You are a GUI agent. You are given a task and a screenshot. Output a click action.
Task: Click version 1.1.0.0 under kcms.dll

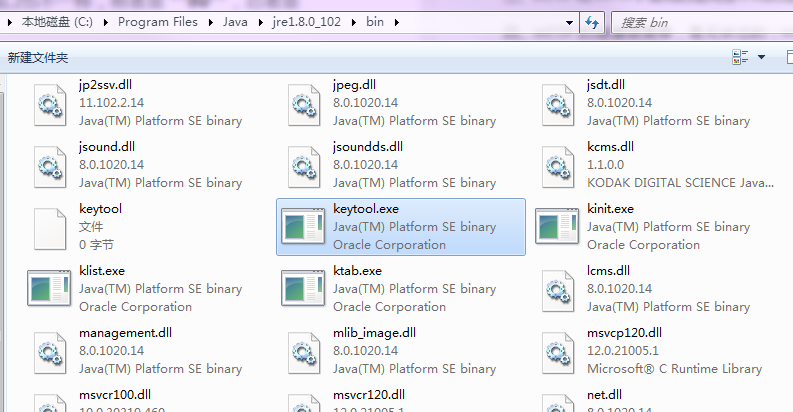tap(605, 165)
